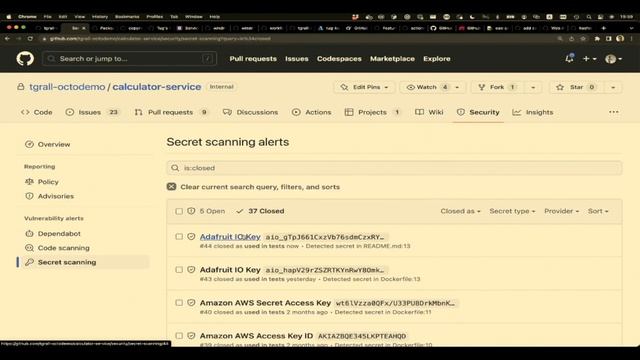The image size is (640, 360).
Task: Go back with the browser back arrow
Action: coord(7,38)
